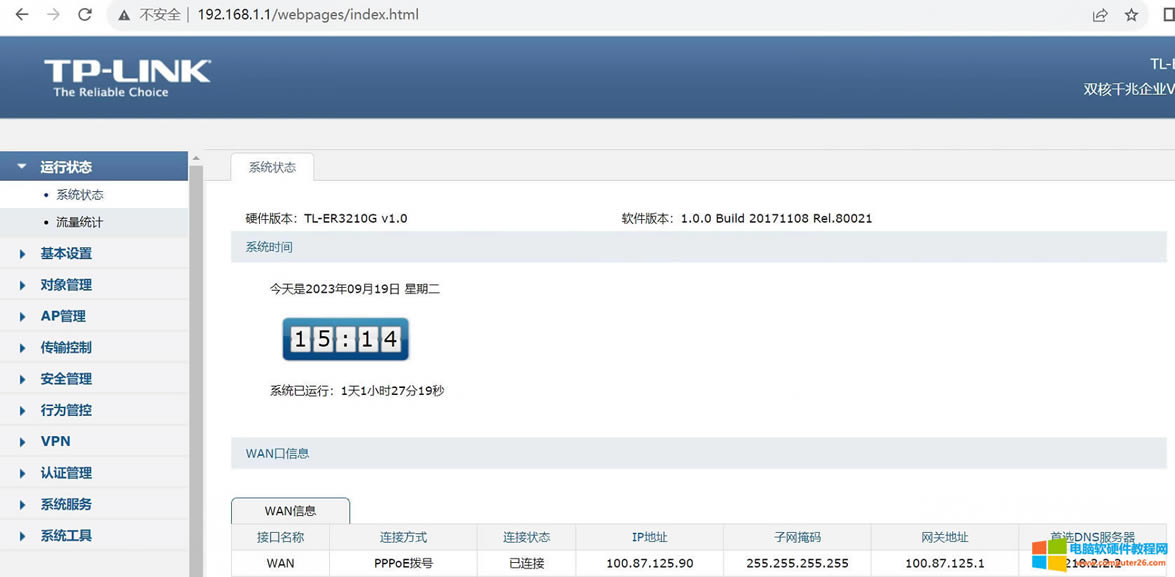Expand the VPN menu
Screen dimensions: 1175x577
[x=94, y=441]
